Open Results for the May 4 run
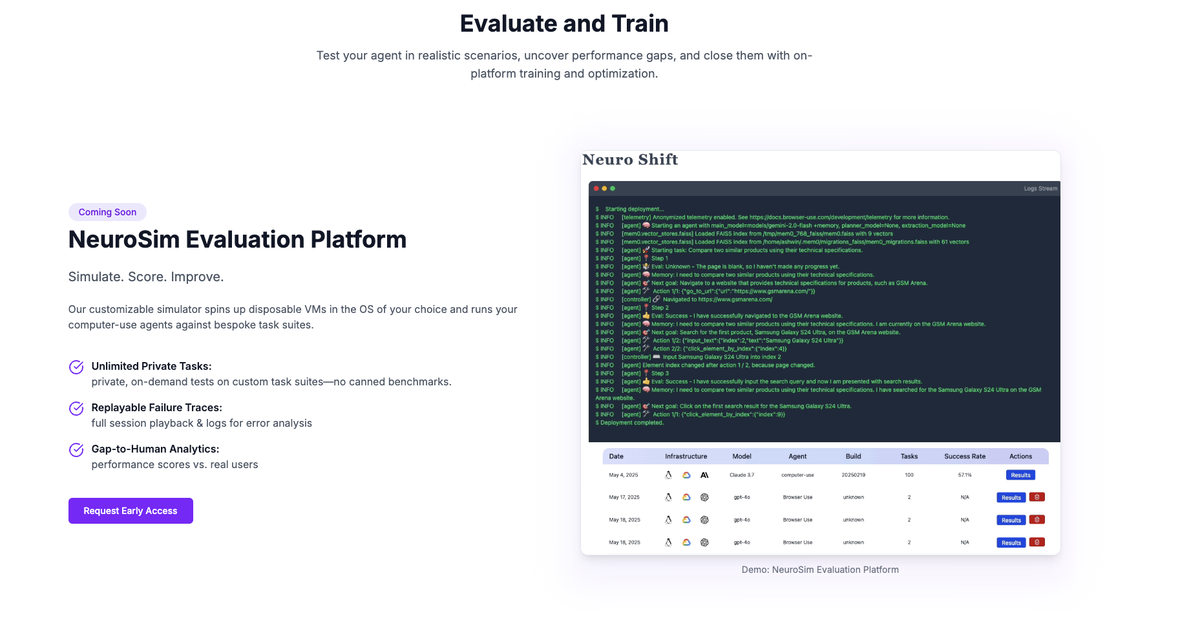 (x=1020, y=474)
